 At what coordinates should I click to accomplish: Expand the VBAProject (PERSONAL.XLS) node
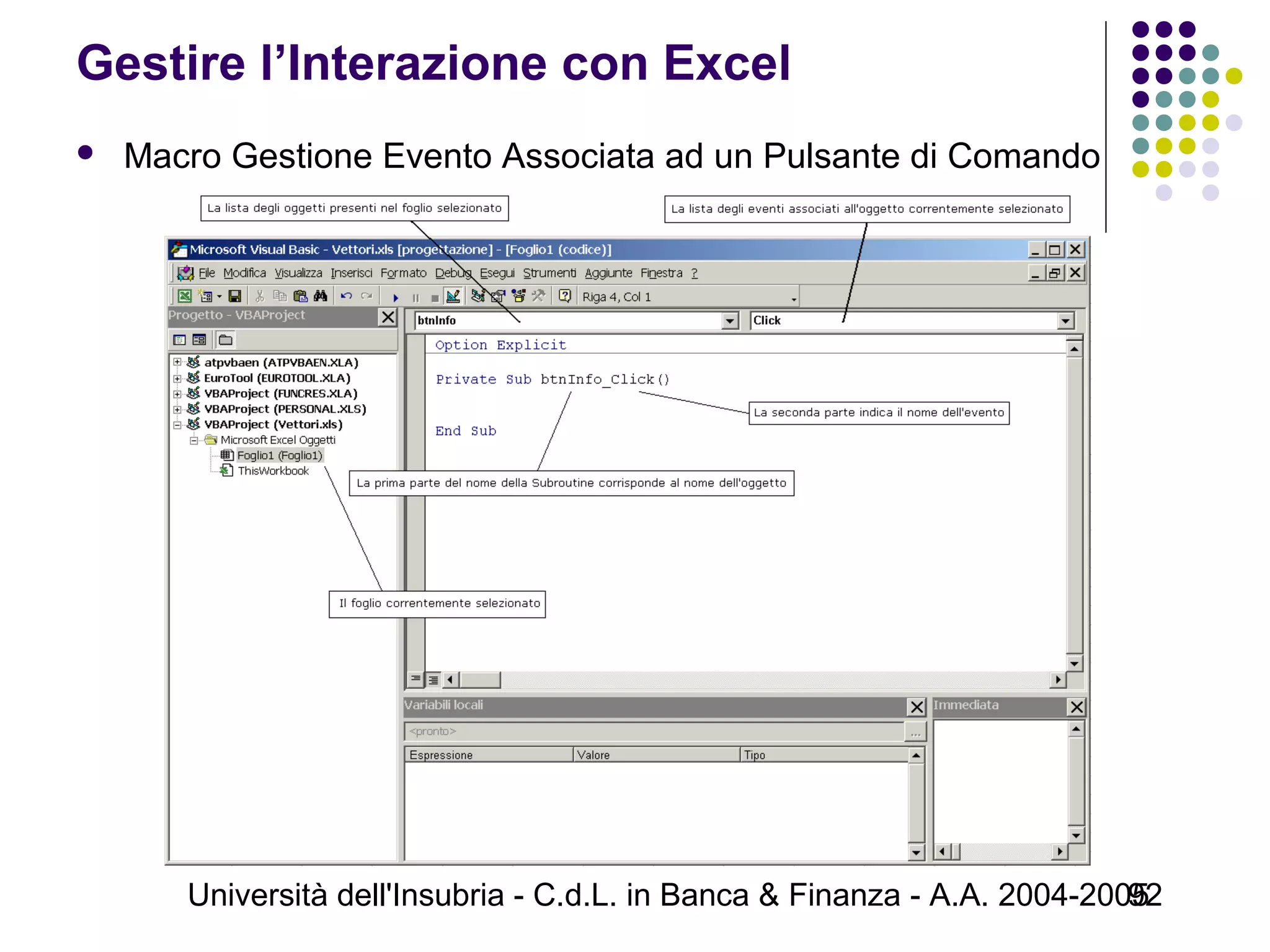tap(177, 409)
